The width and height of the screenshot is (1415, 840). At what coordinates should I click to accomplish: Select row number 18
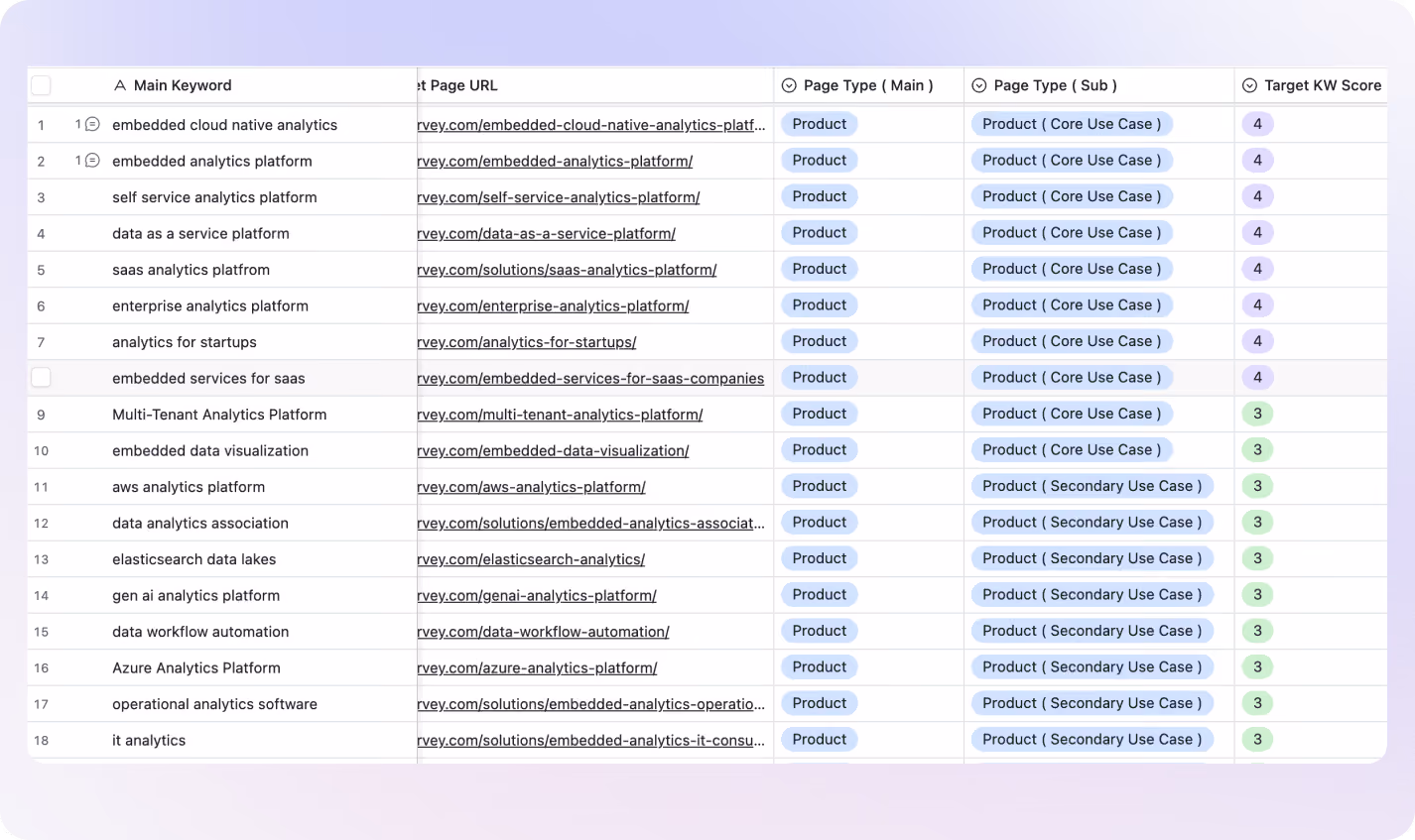point(41,740)
